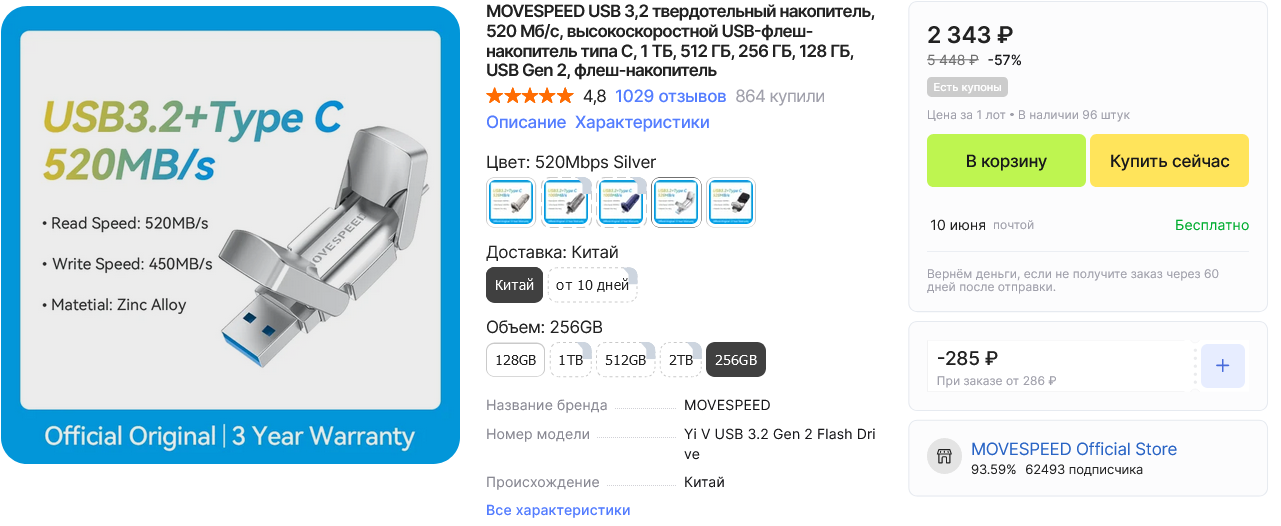
Task: Select the 512GB storage size
Action: click(626, 360)
